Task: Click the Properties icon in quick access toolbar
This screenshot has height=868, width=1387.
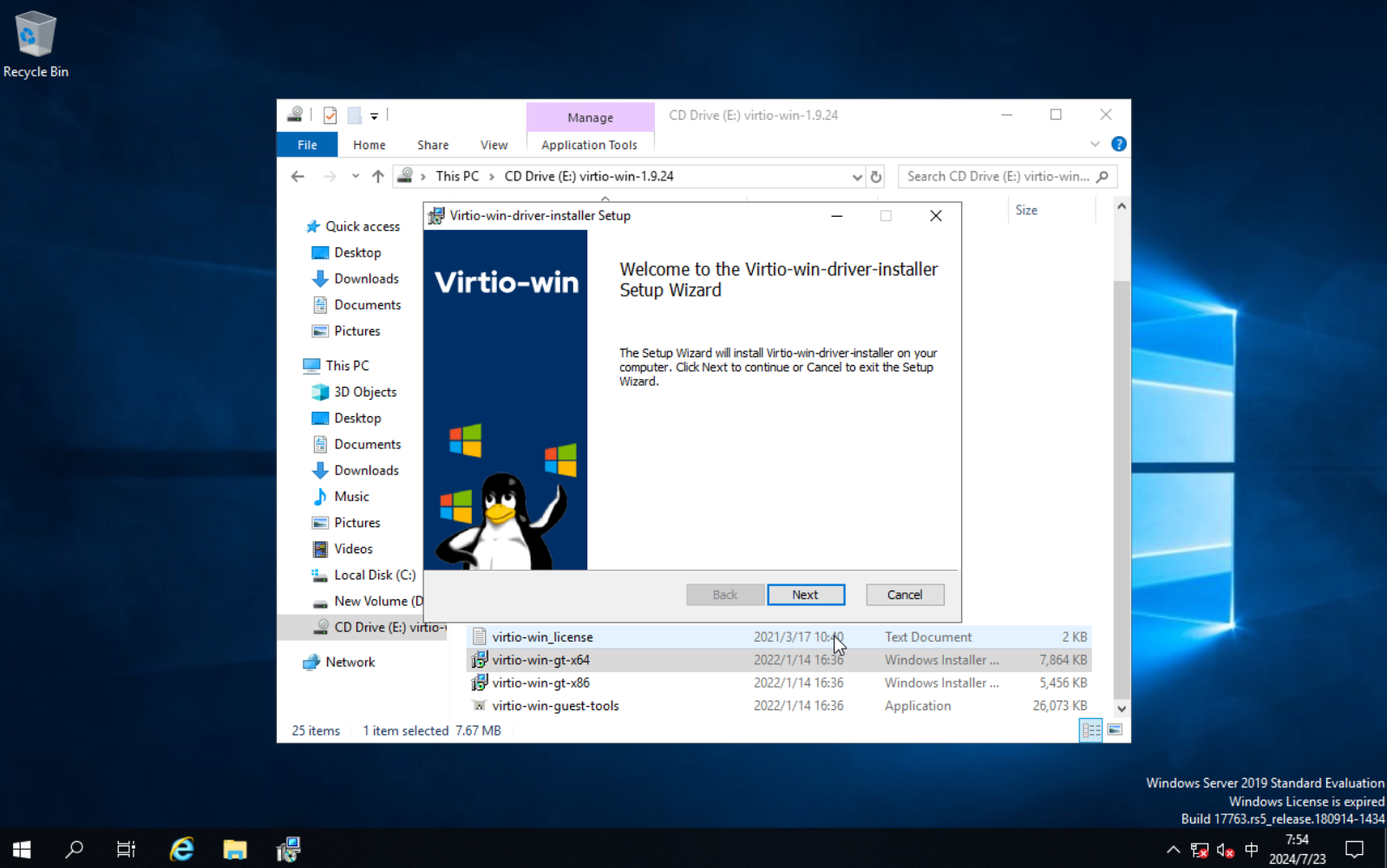Action: tap(330, 115)
